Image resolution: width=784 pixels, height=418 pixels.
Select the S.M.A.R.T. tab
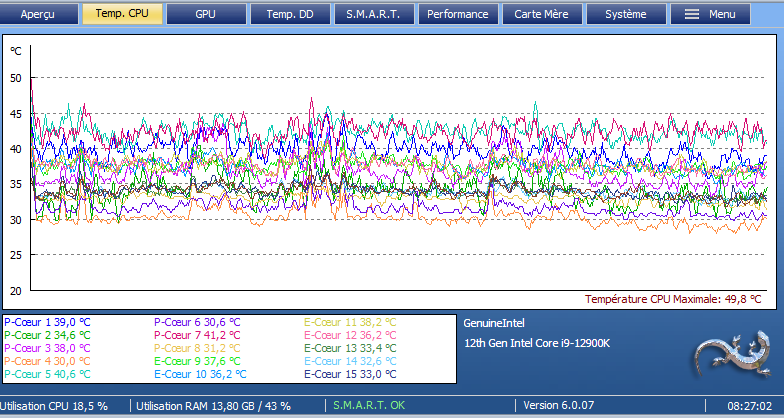pos(373,14)
